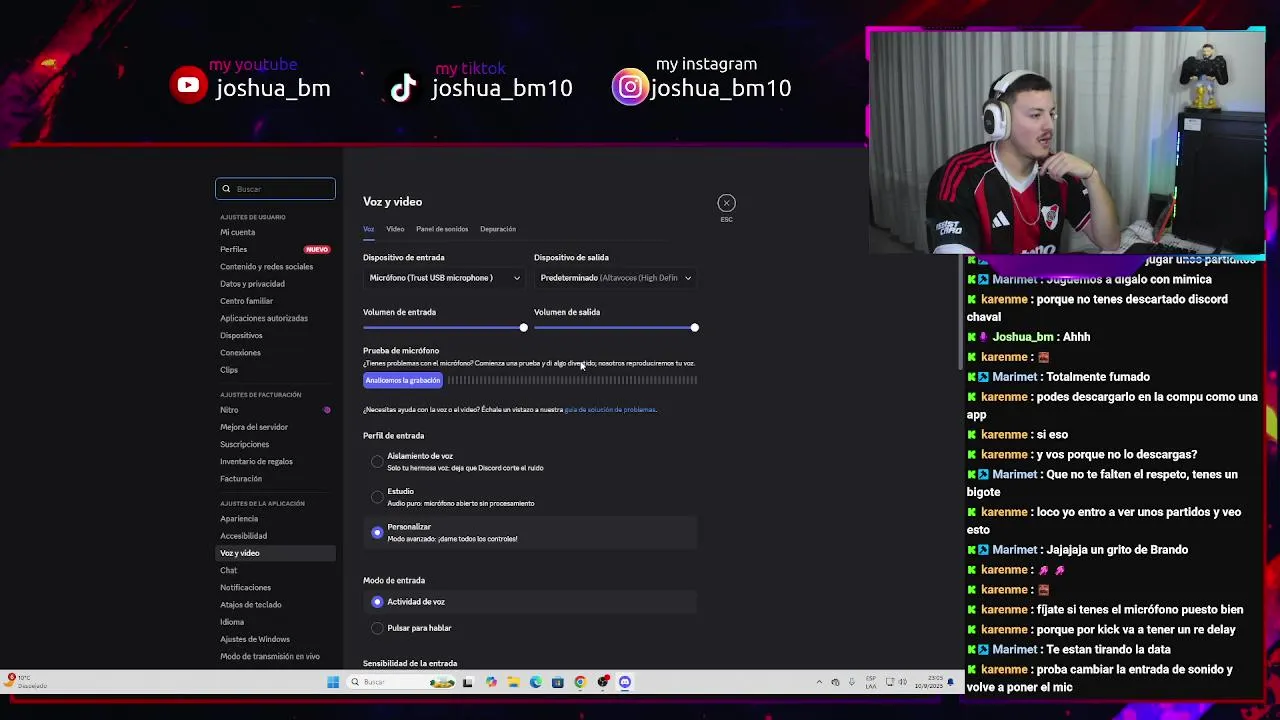Open Aplicaciones autorizadas settings
Screen dimensions: 1280x720
click(264, 318)
